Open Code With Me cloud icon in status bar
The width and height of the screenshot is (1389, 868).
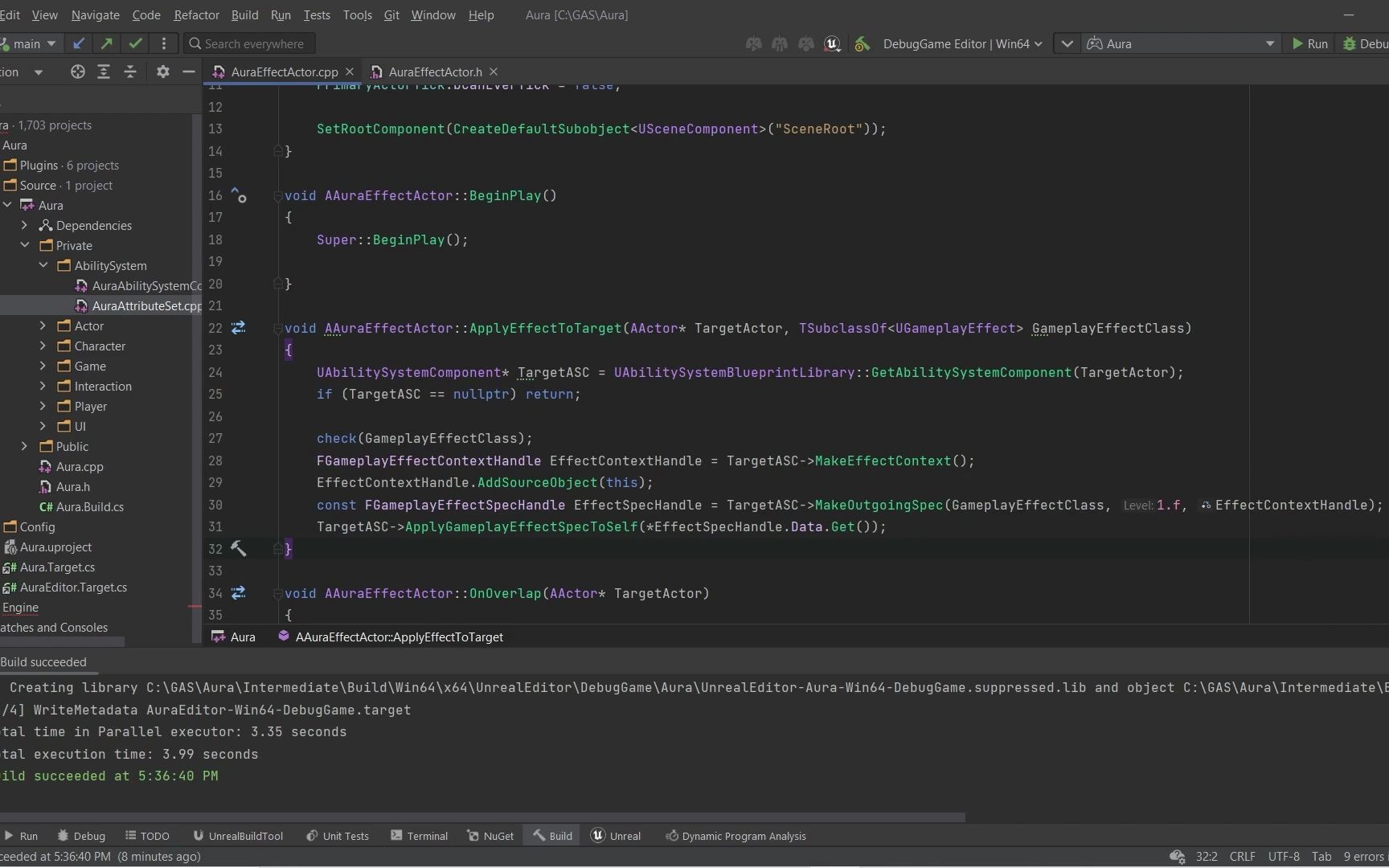click(x=1177, y=856)
